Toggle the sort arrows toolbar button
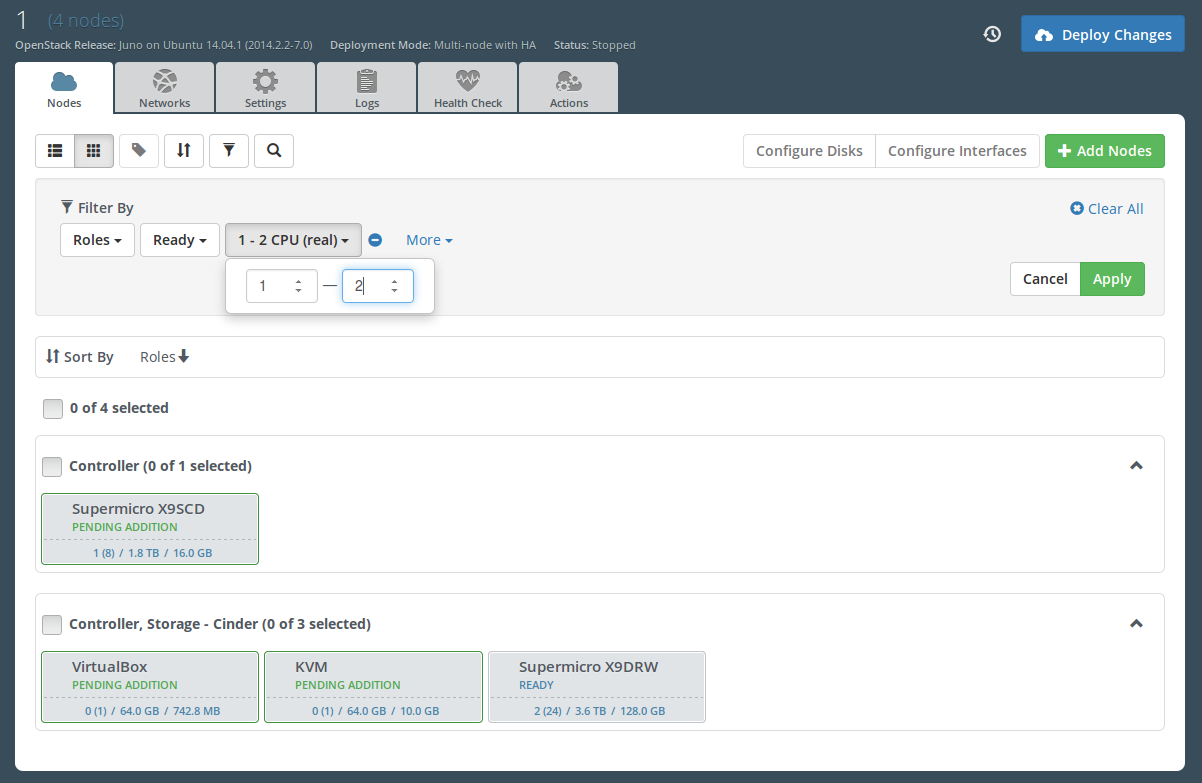 tap(184, 151)
